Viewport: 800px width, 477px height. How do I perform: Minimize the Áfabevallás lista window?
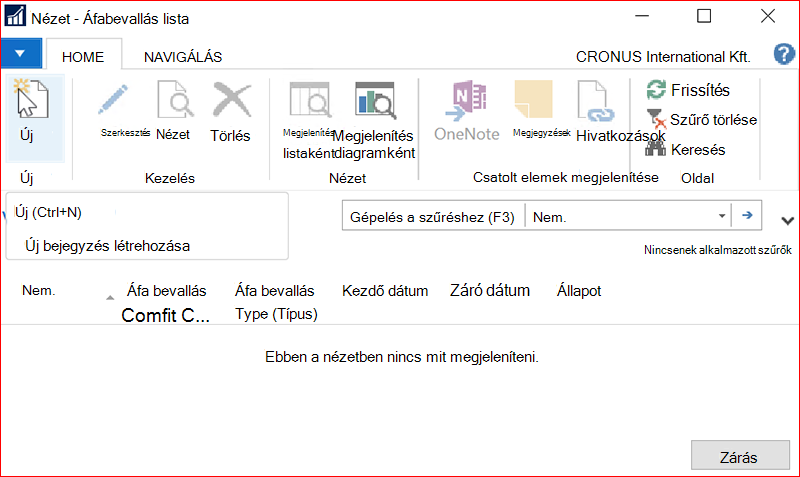642,16
